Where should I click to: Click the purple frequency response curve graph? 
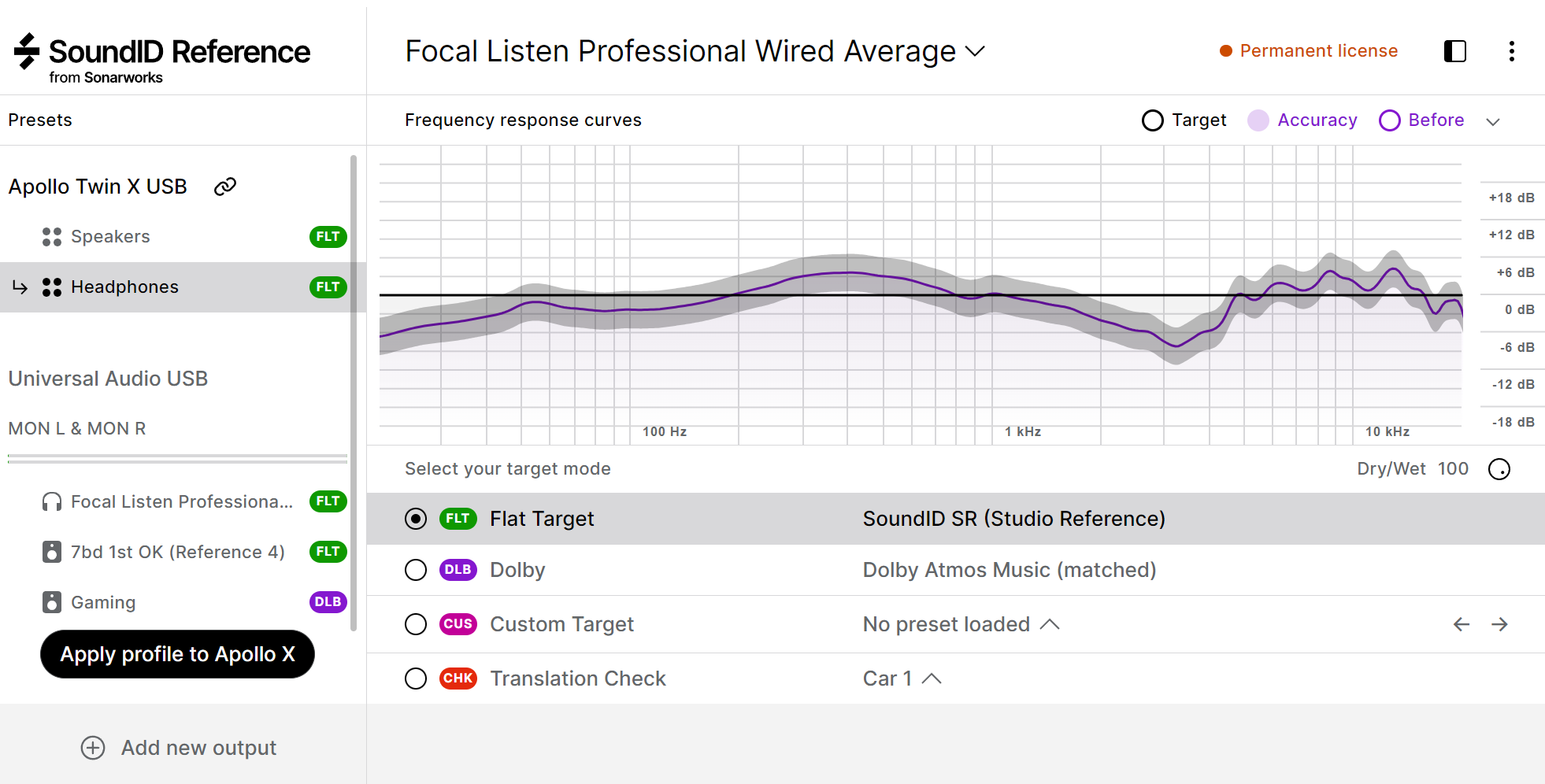(x=921, y=295)
